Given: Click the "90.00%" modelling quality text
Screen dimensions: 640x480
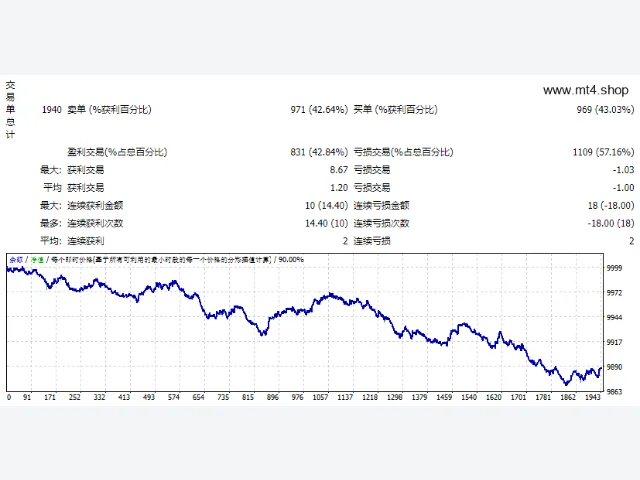Looking at the screenshot, I should pyautogui.click(x=291, y=260).
